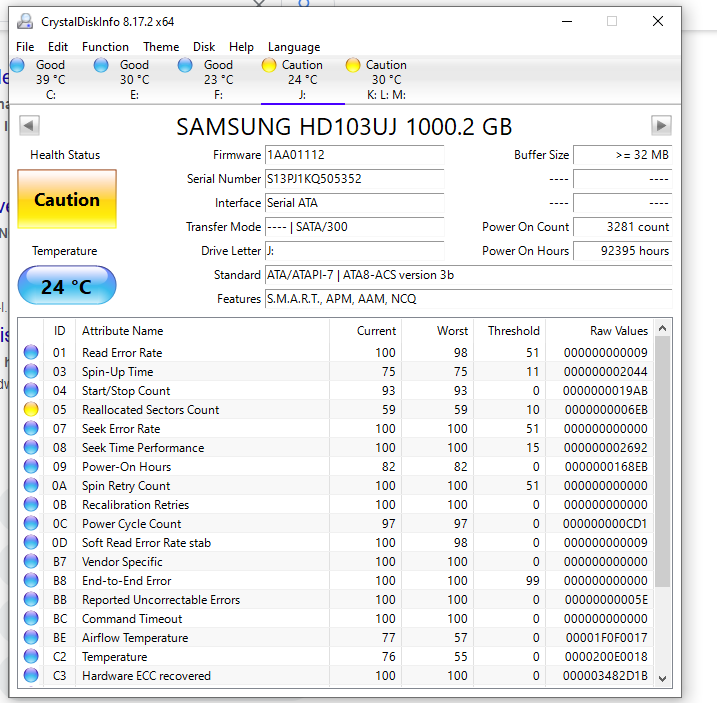Click the Interface field Serial ATA
717x703 pixels.
click(354, 203)
